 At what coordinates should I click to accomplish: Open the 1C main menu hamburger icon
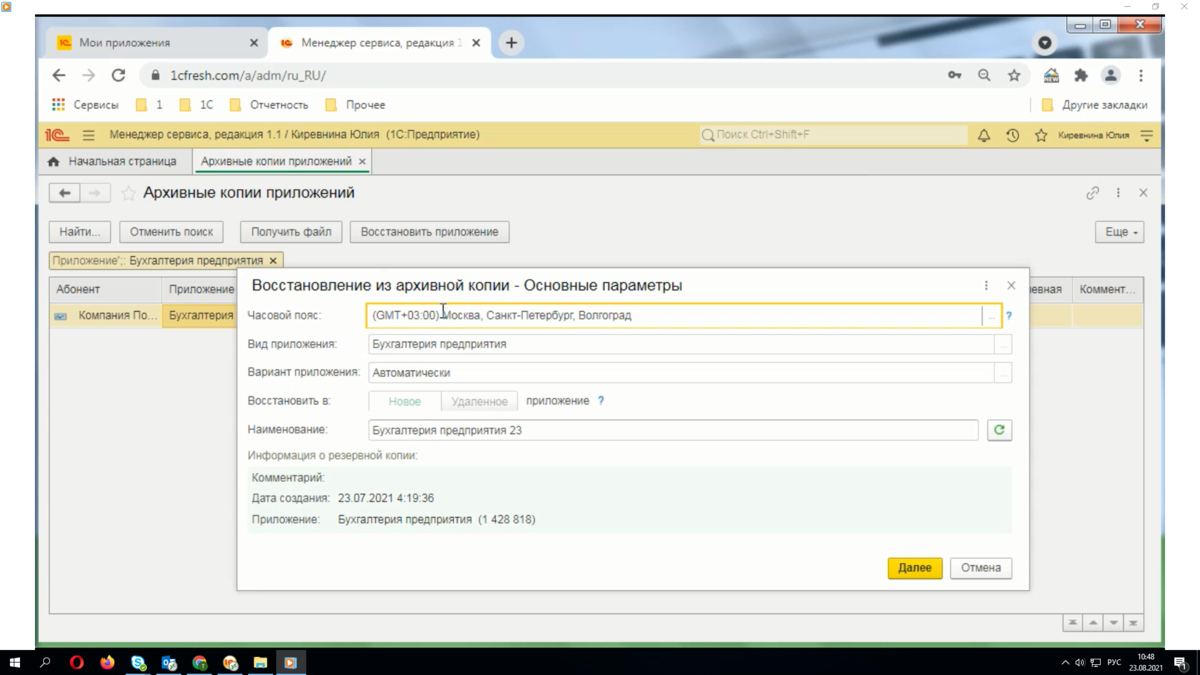pos(89,135)
